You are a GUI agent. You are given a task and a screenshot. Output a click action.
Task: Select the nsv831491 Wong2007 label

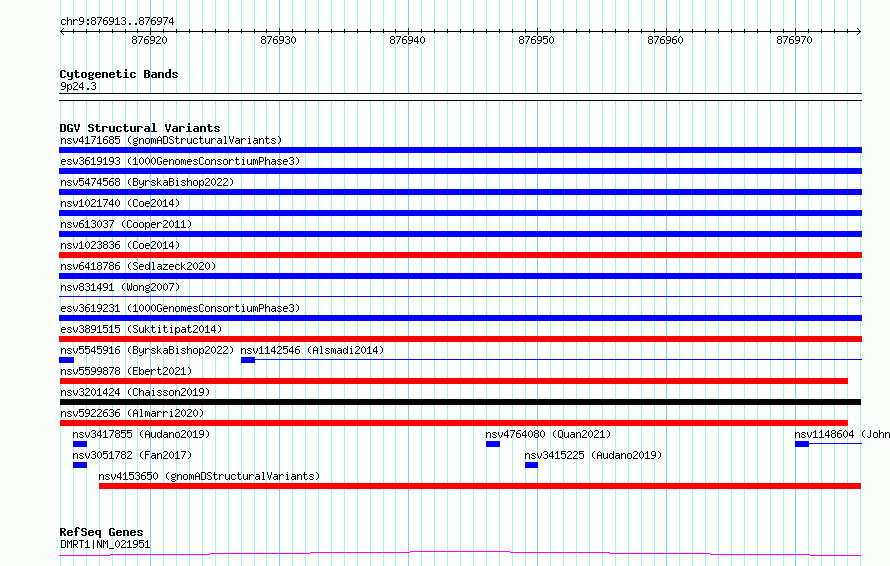coord(120,287)
